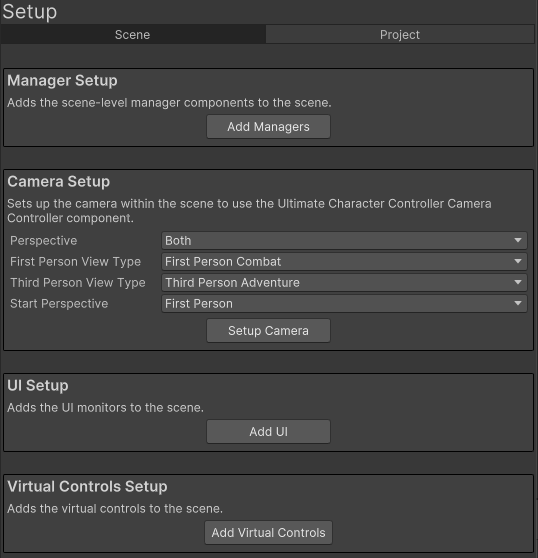Click Add Virtual Controls

pos(268,533)
